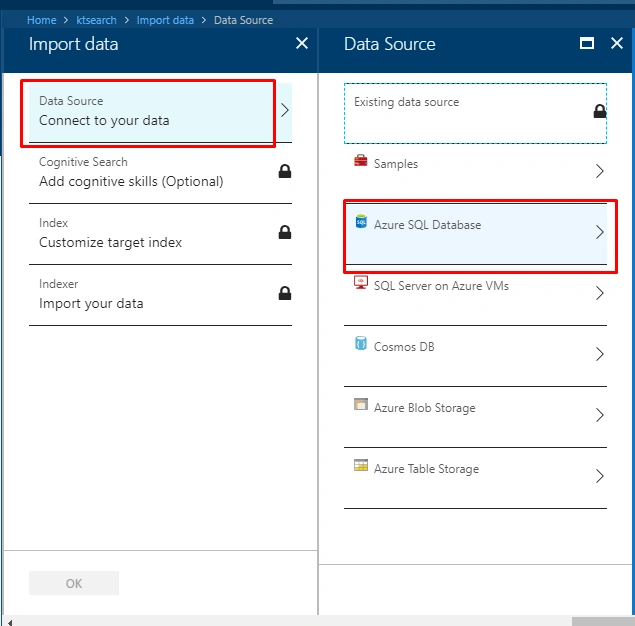This screenshot has width=635, height=626.
Task: Select Connect to your data step
Action: [160, 112]
